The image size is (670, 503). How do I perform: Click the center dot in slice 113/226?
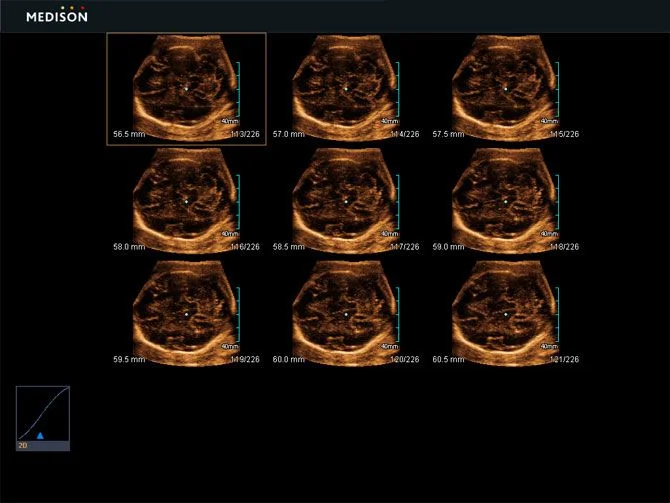point(186,89)
